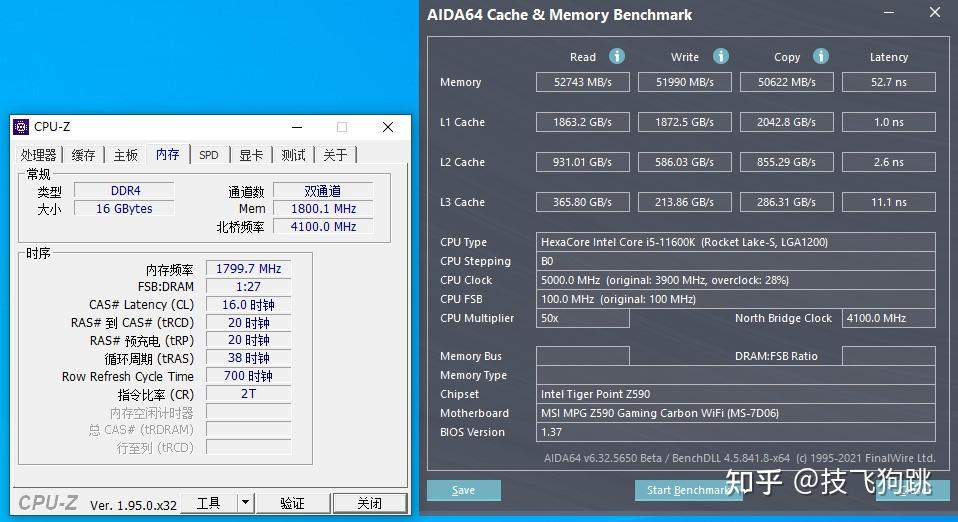Click the AIDA64 North Bridge Clock 4100.0 MHz
The height and width of the screenshot is (522, 958).
(x=889, y=318)
